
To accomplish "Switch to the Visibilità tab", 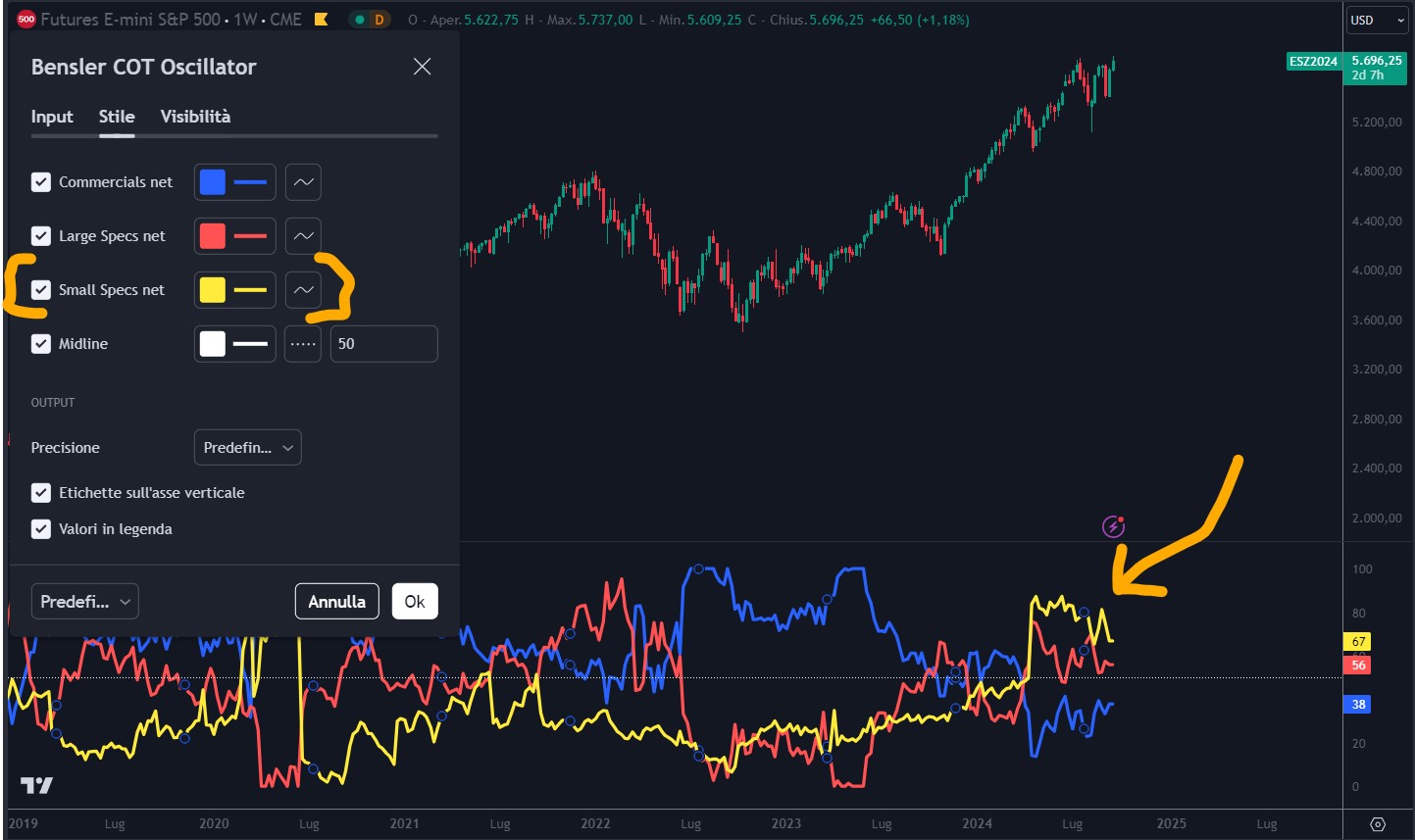I will point(195,117).
